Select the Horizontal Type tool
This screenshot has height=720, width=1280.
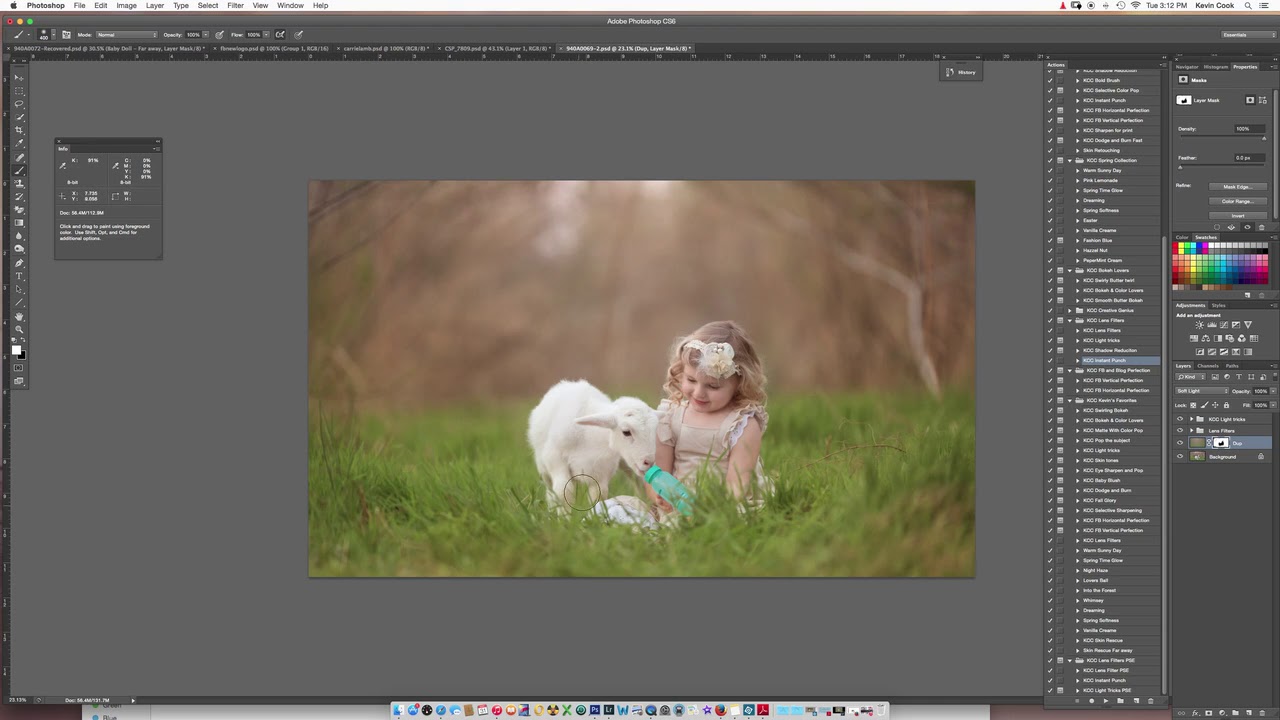click(18, 276)
